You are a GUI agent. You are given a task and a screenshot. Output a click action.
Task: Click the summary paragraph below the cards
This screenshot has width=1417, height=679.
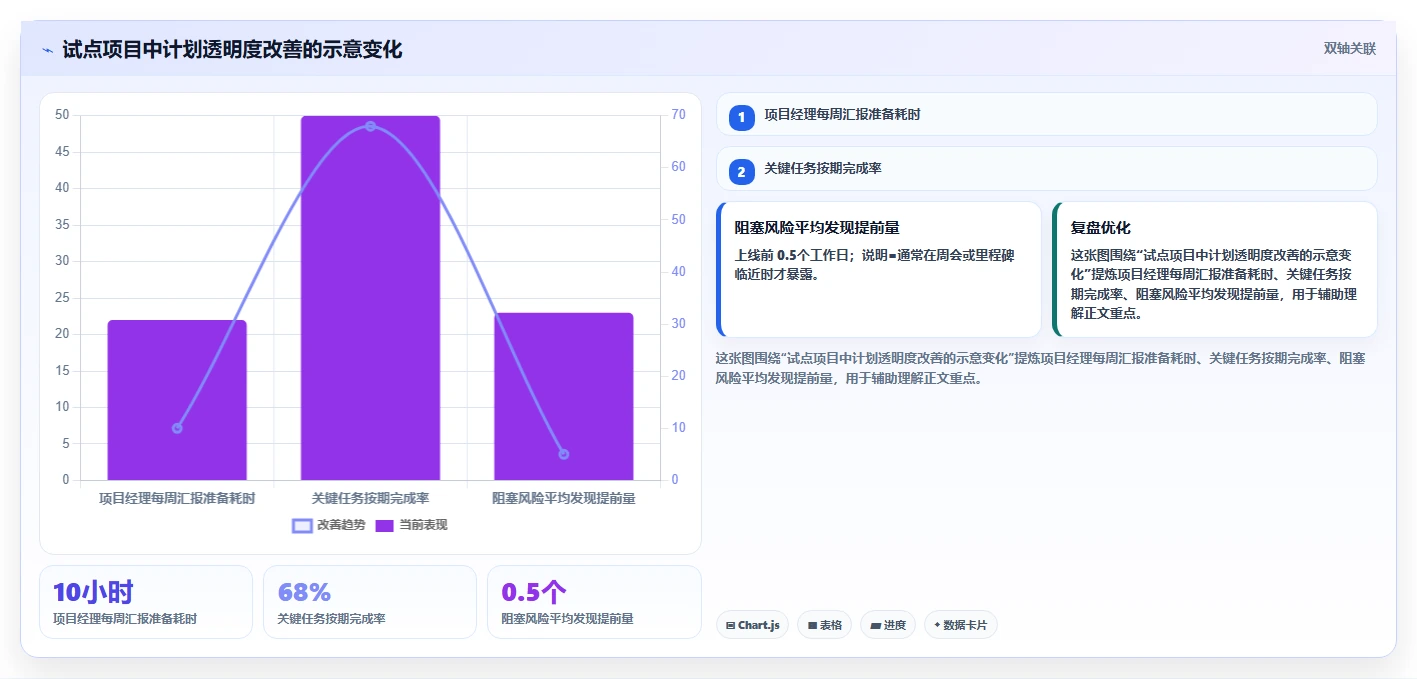click(1041, 368)
